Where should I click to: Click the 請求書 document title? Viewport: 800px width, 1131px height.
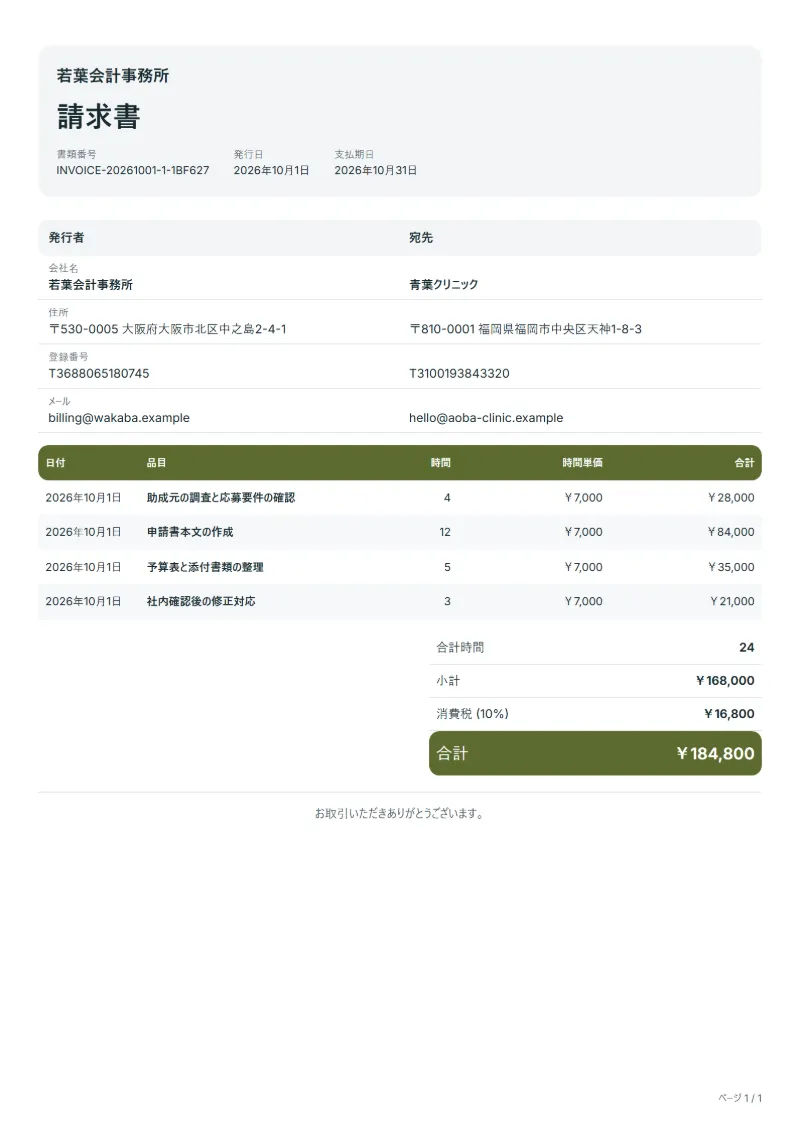pyautogui.click(x=98, y=116)
